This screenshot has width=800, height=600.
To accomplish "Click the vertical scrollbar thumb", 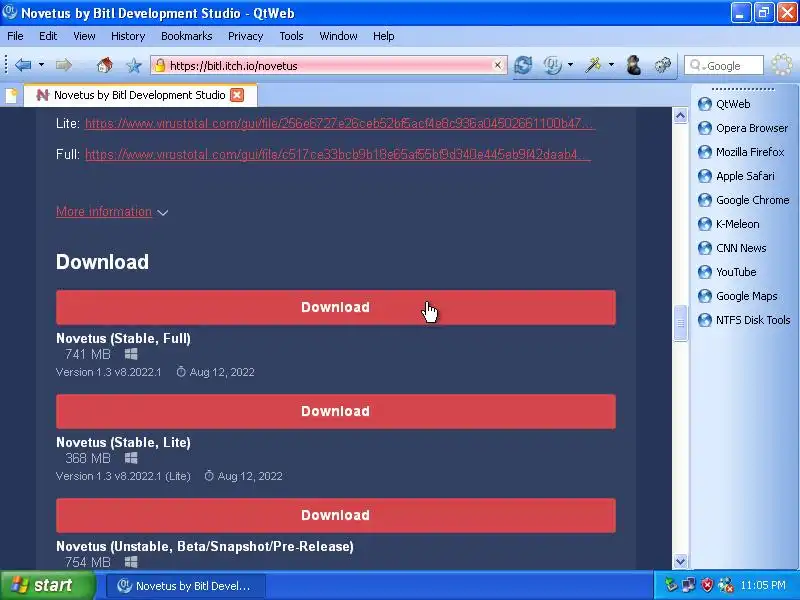I will coord(680,322).
